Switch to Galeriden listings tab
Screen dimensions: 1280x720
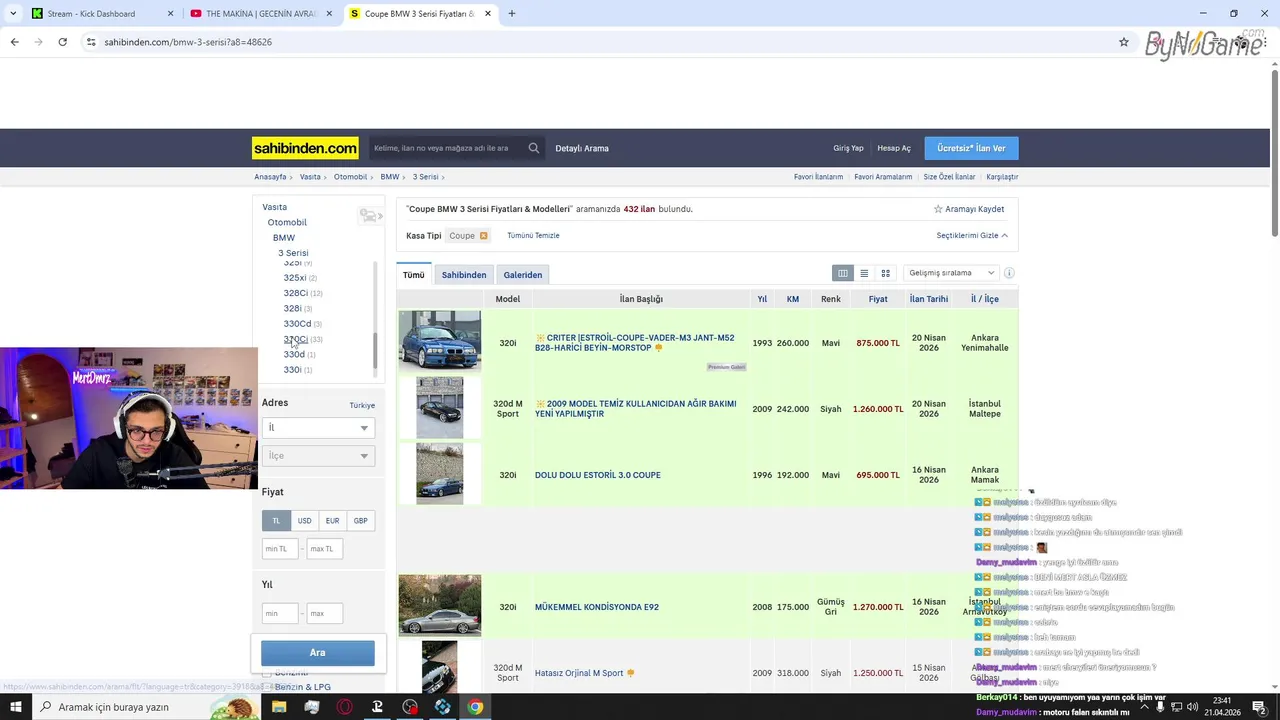523,275
